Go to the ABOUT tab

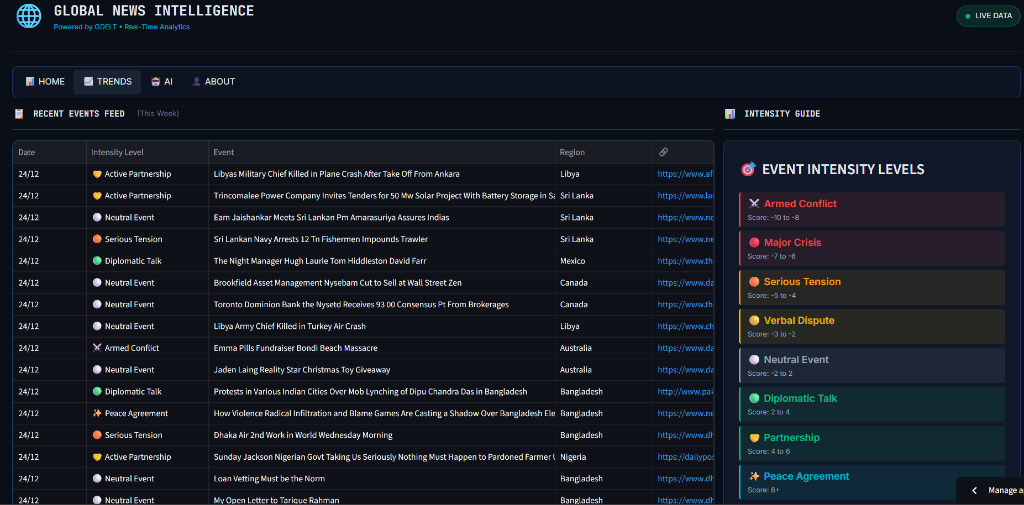213,82
